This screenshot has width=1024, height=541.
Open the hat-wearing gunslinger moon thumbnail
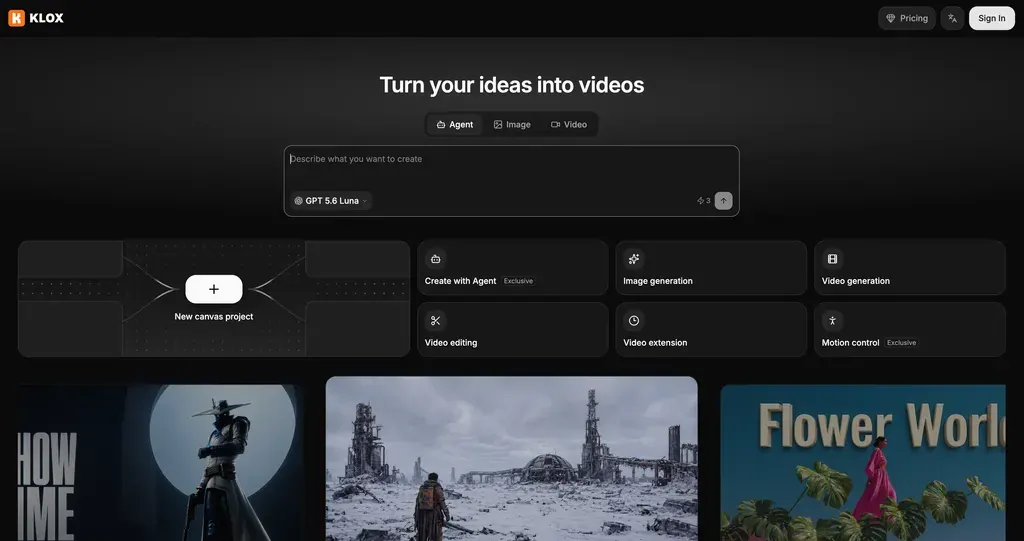coord(161,463)
